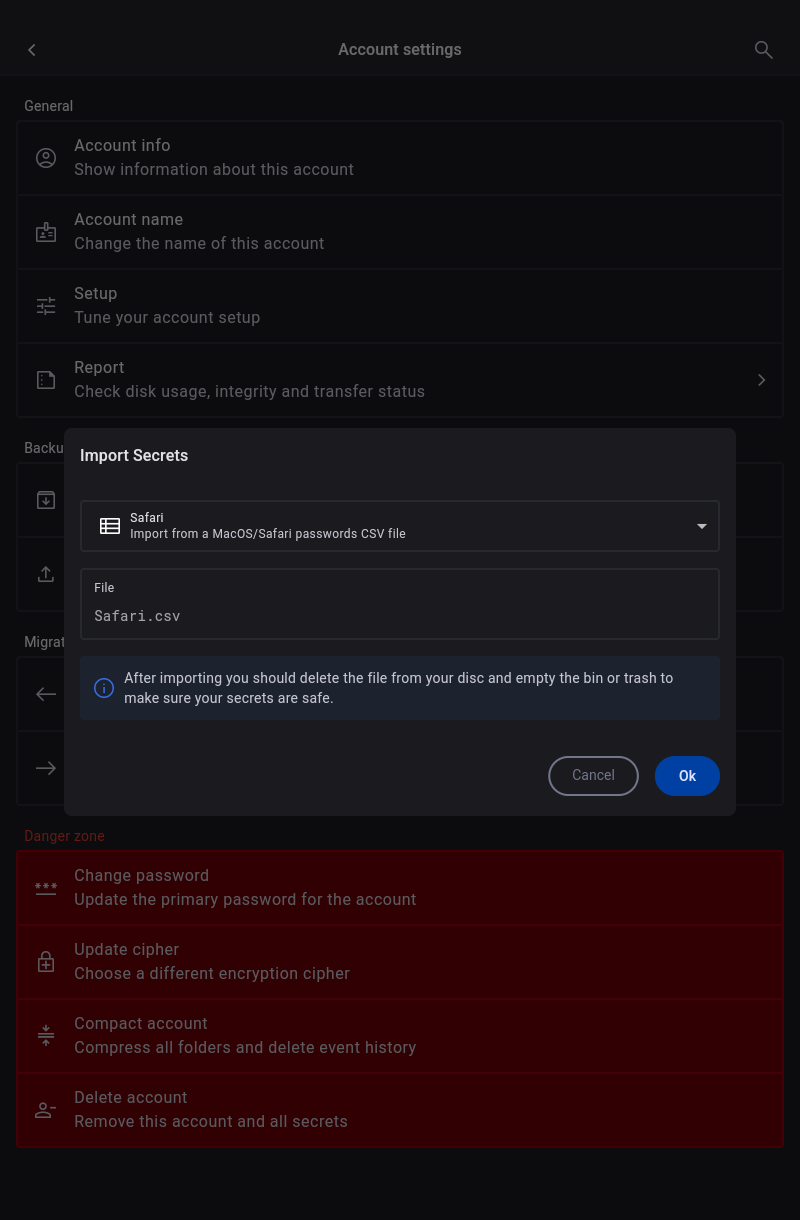Click the Report file icon

(x=46, y=380)
